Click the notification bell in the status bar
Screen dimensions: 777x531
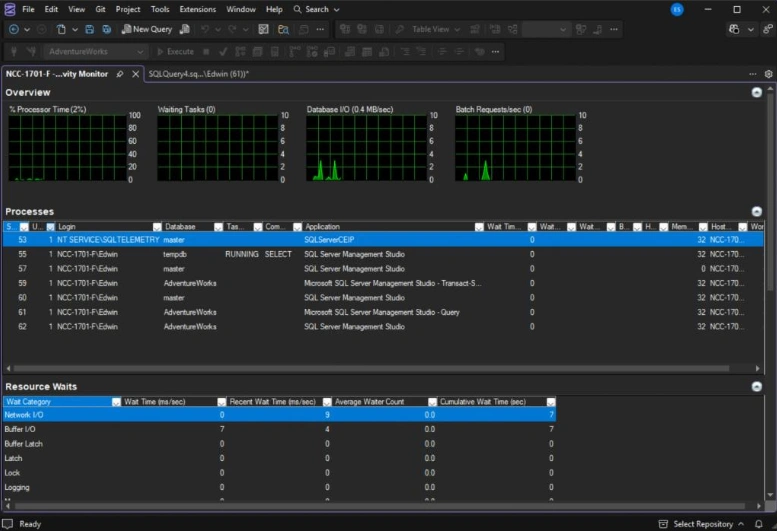758,524
